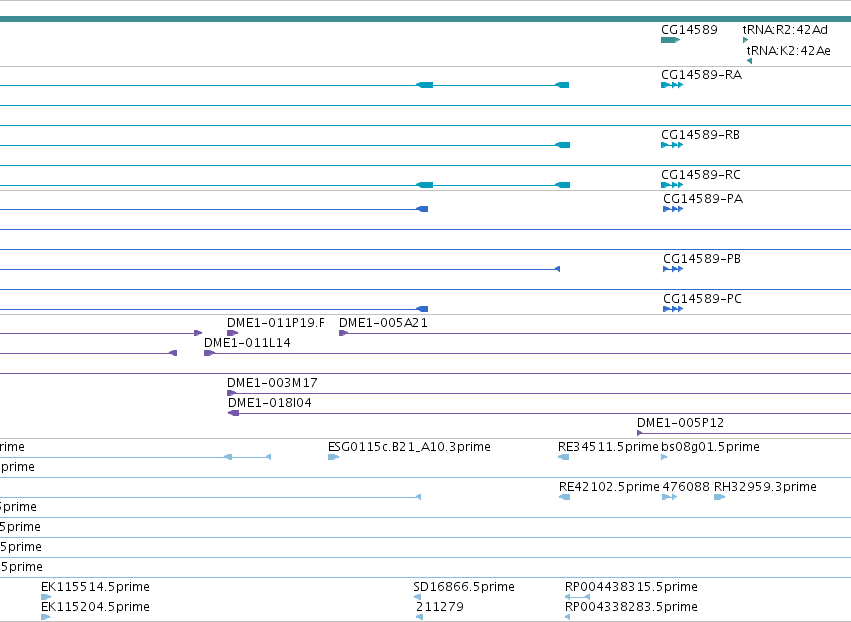Click the CG14589-PA protein label
Image resolution: width=851 pixels, height=622 pixels.
click(703, 199)
